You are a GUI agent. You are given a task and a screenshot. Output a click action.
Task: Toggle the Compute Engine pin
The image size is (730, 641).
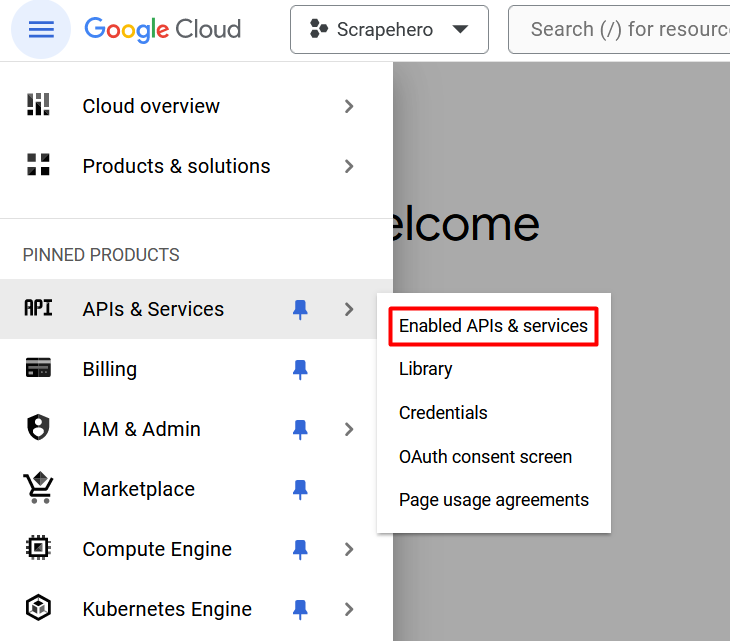[300, 550]
